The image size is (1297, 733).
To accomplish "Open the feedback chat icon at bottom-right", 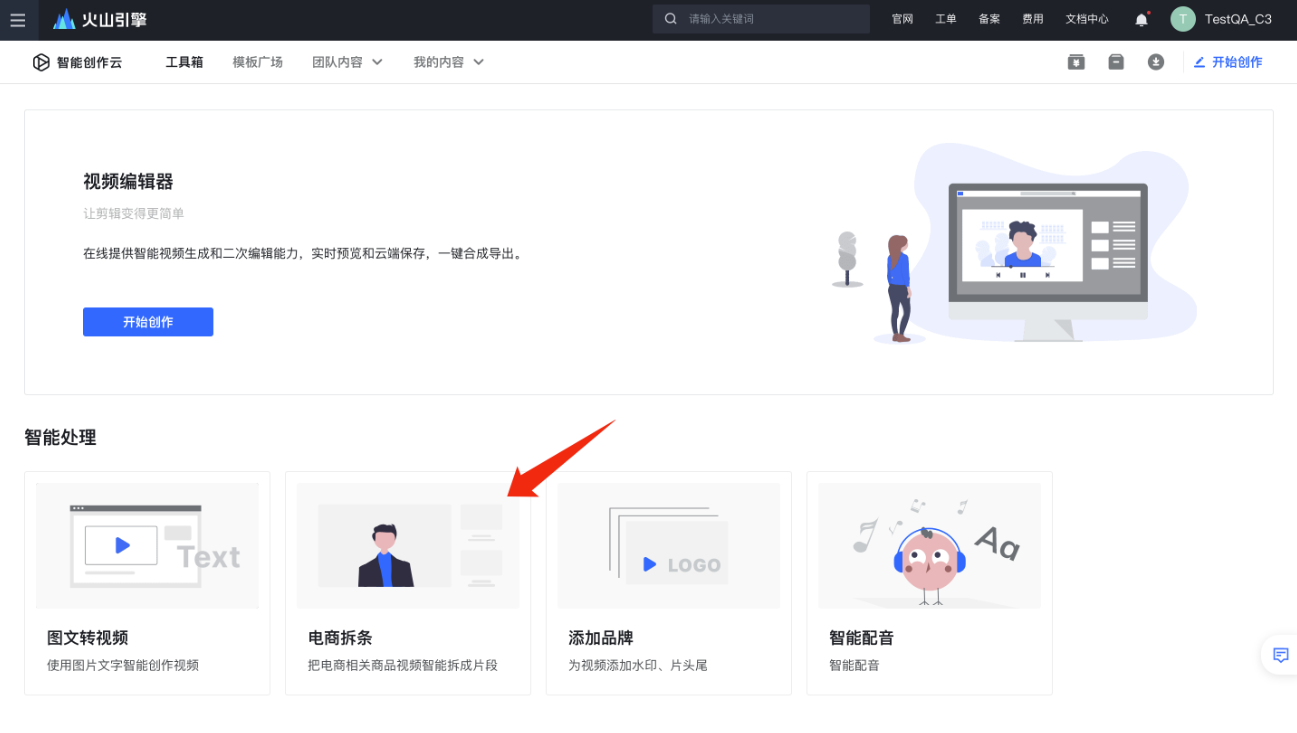I will click(x=1280, y=655).
